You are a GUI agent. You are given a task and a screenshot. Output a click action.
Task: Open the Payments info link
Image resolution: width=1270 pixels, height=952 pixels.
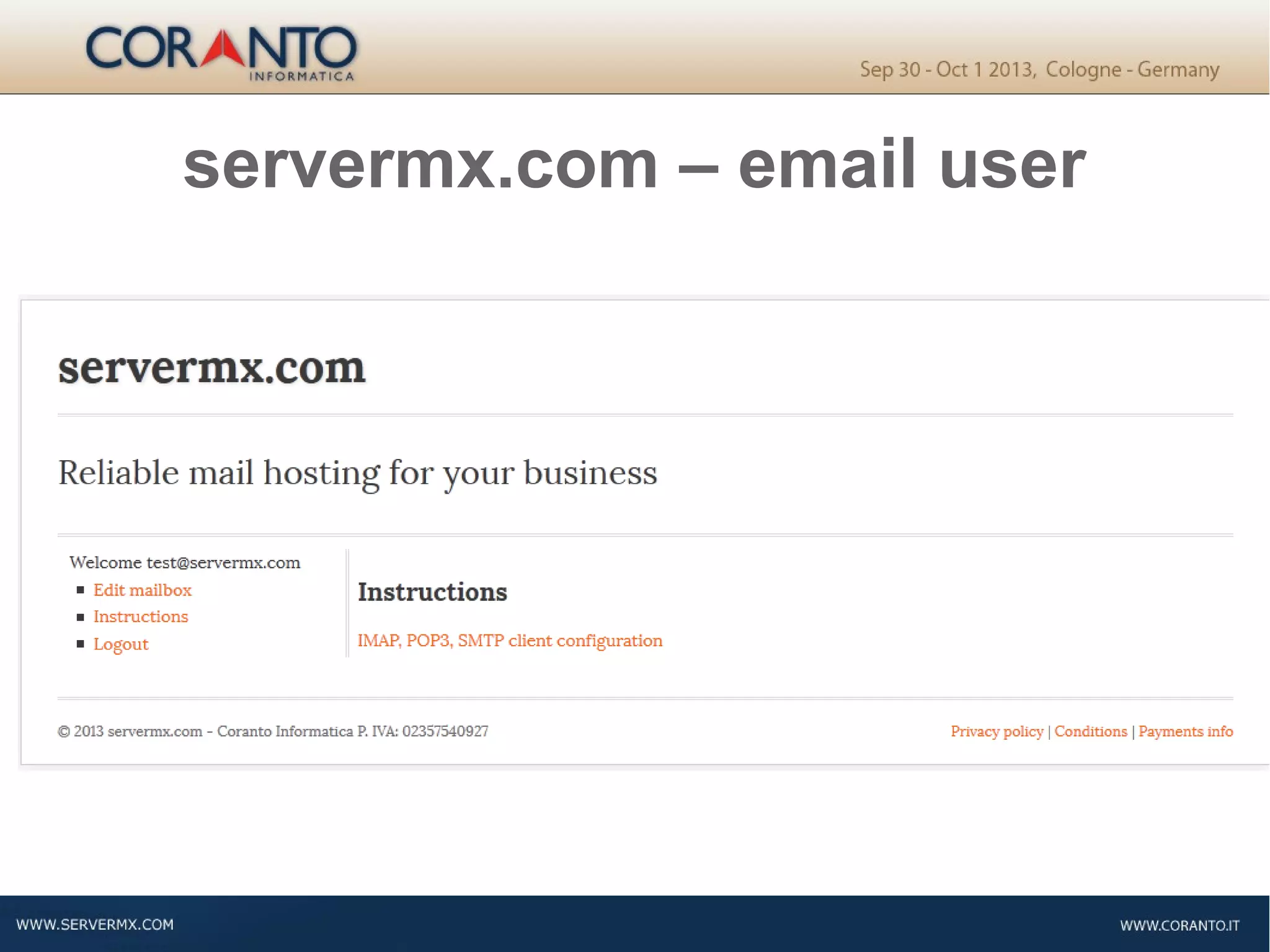1186,731
